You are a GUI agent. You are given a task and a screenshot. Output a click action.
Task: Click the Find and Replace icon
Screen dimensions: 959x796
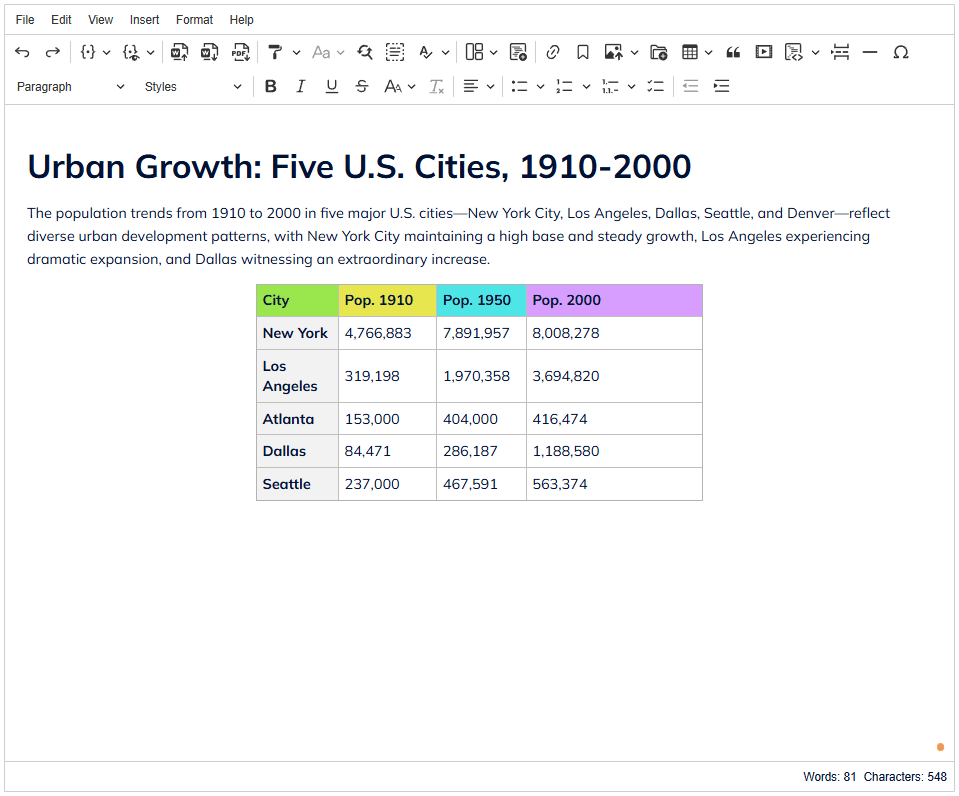point(365,52)
